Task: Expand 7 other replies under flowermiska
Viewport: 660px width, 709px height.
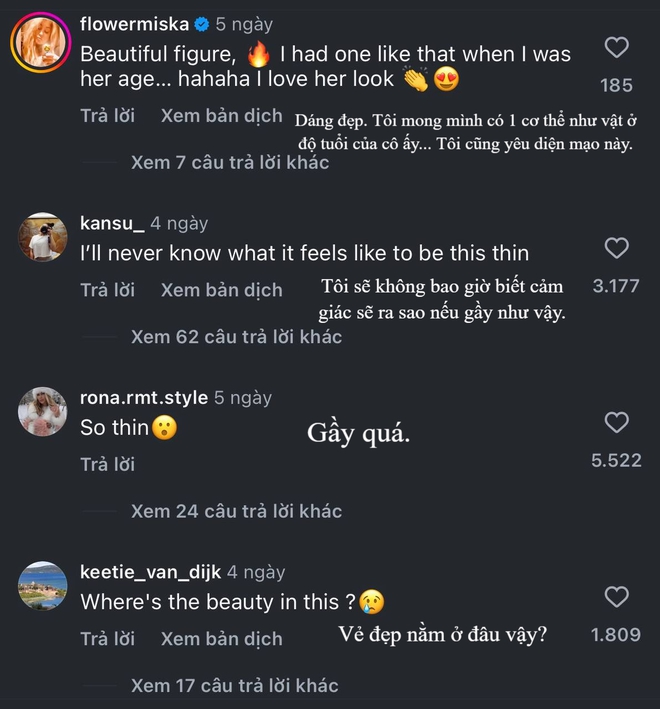Action: point(229,162)
